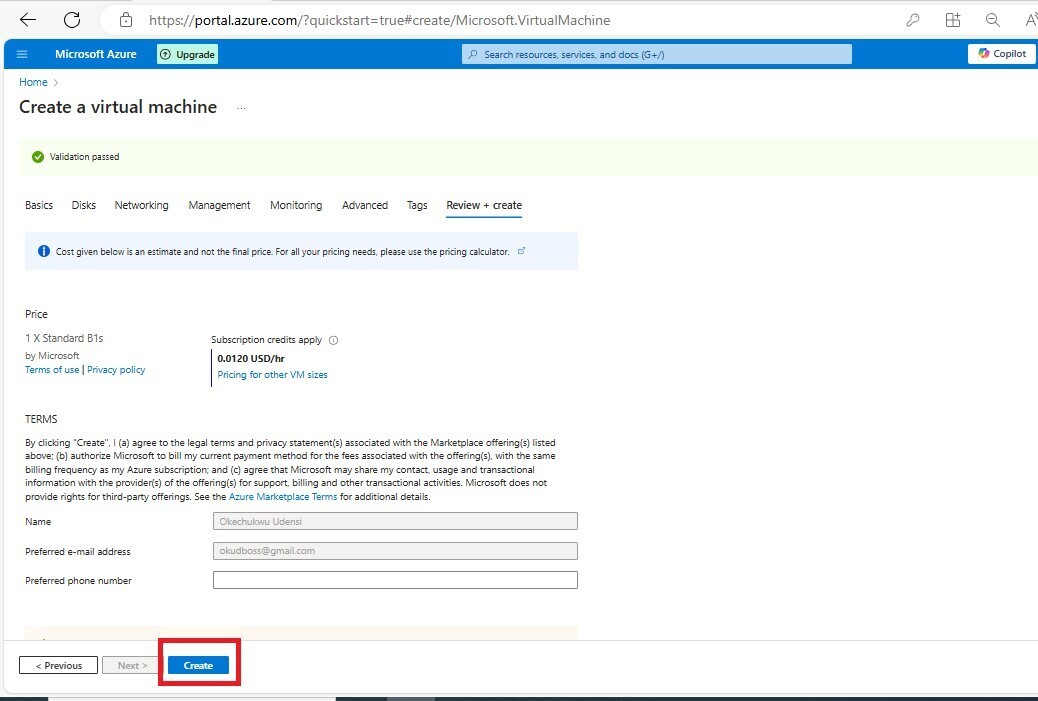1038x701 pixels.
Task: Switch to the Basics tab
Action: pos(39,205)
